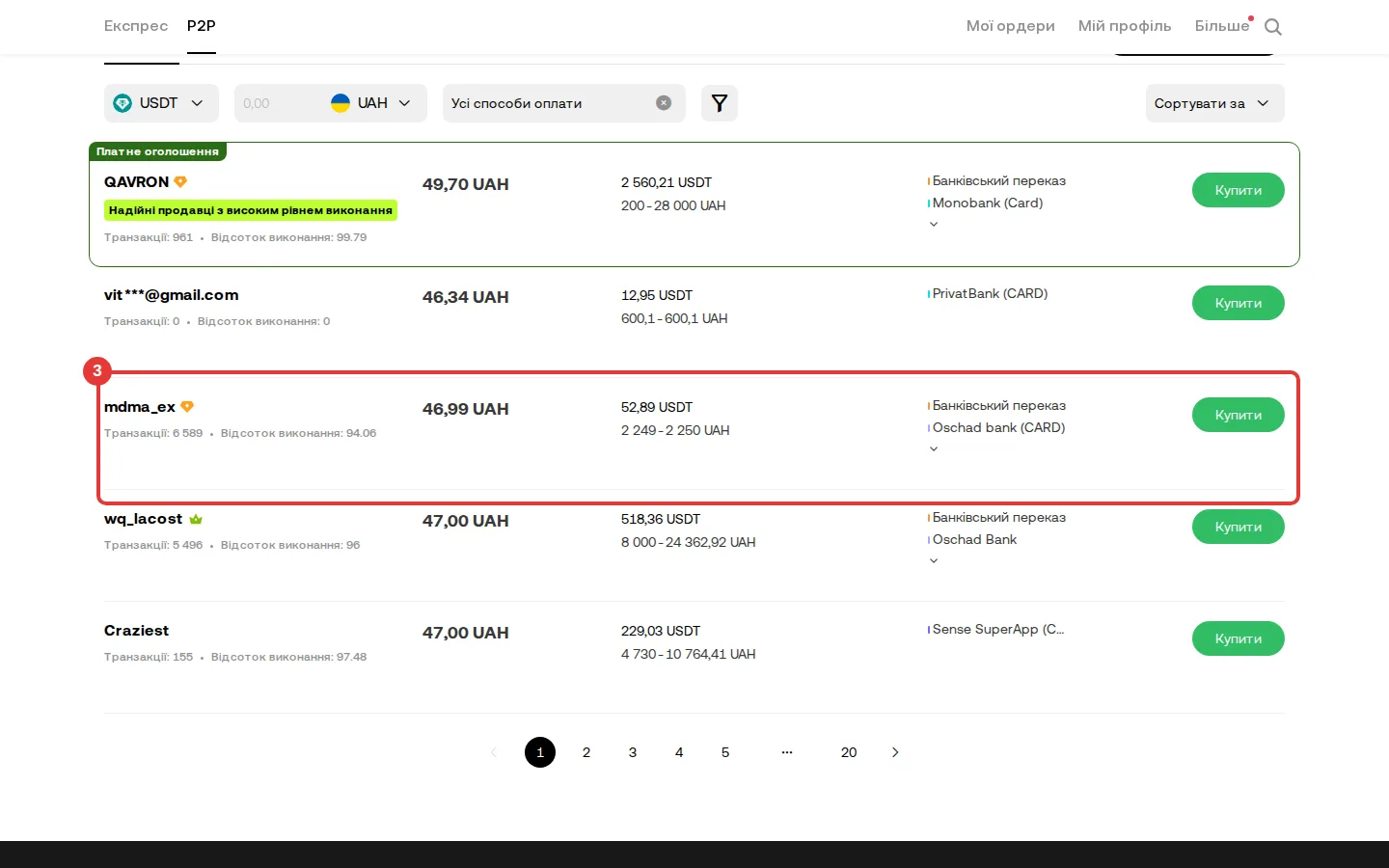1389x868 pixels.
Task: Go to the previous page arrow
Action: (x=494, y=752)
